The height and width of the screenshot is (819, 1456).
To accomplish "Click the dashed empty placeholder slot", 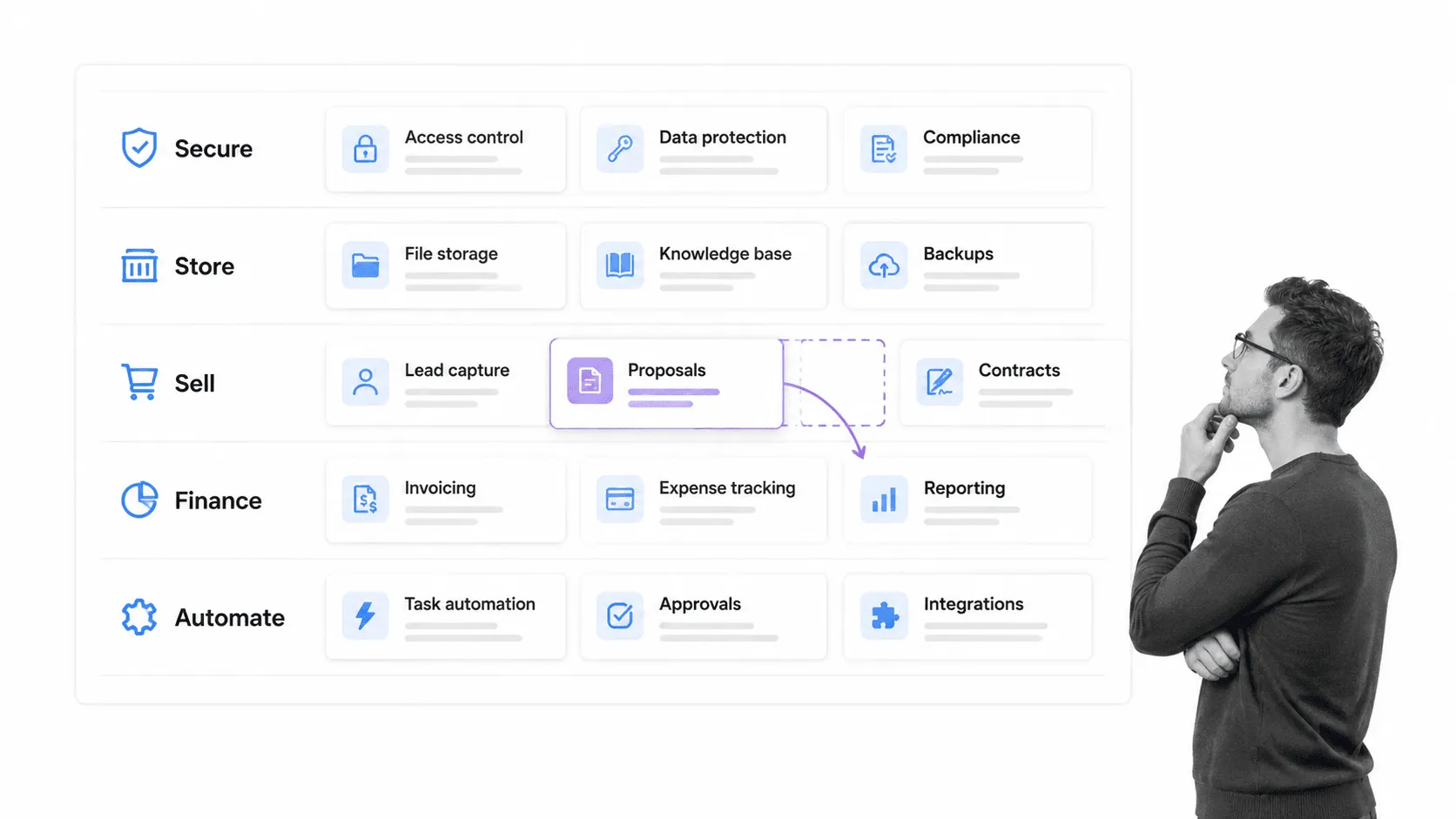I will coord(842,382).
